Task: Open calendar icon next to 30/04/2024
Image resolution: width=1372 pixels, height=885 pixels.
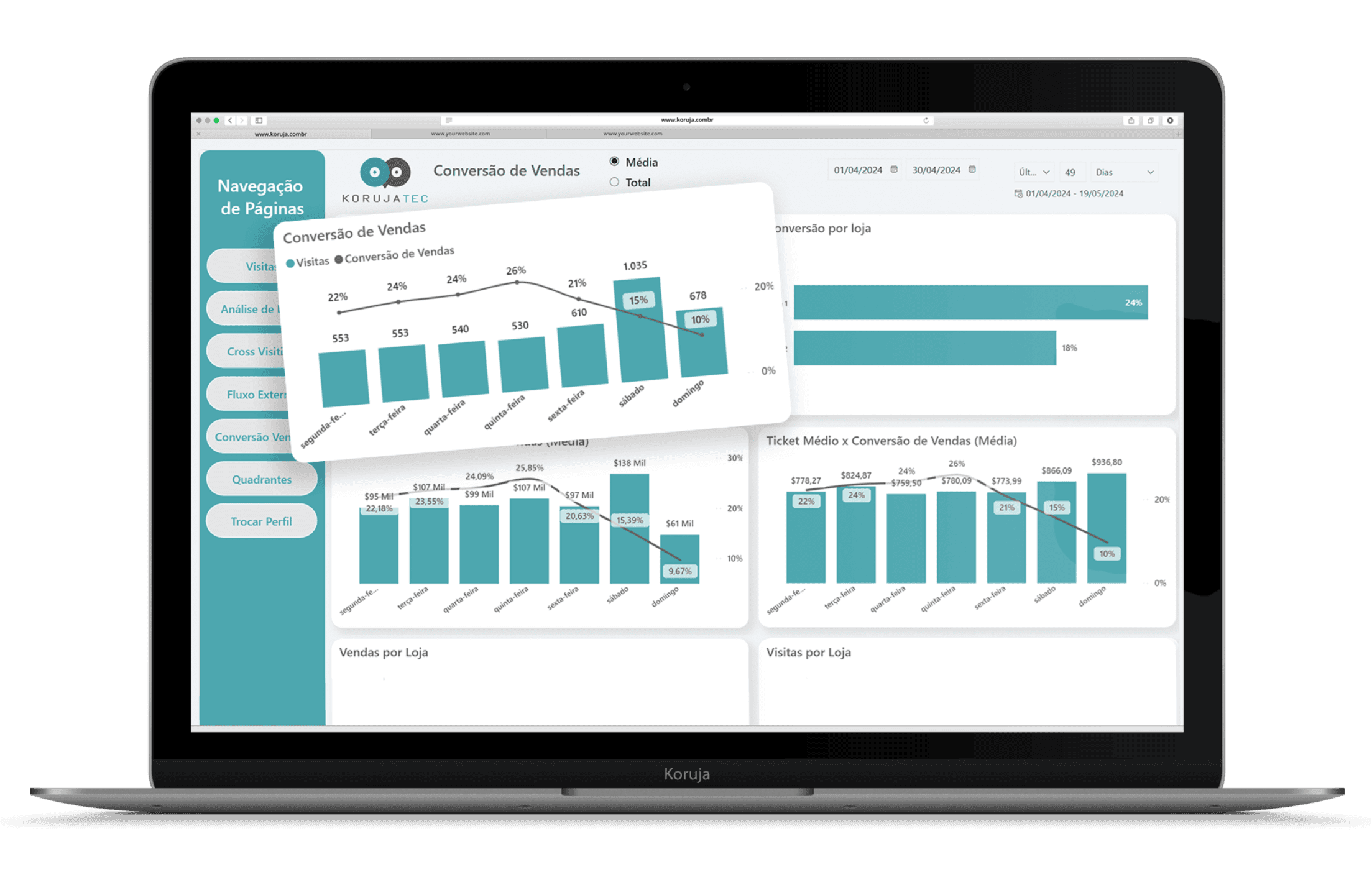Action: (972, 170)
